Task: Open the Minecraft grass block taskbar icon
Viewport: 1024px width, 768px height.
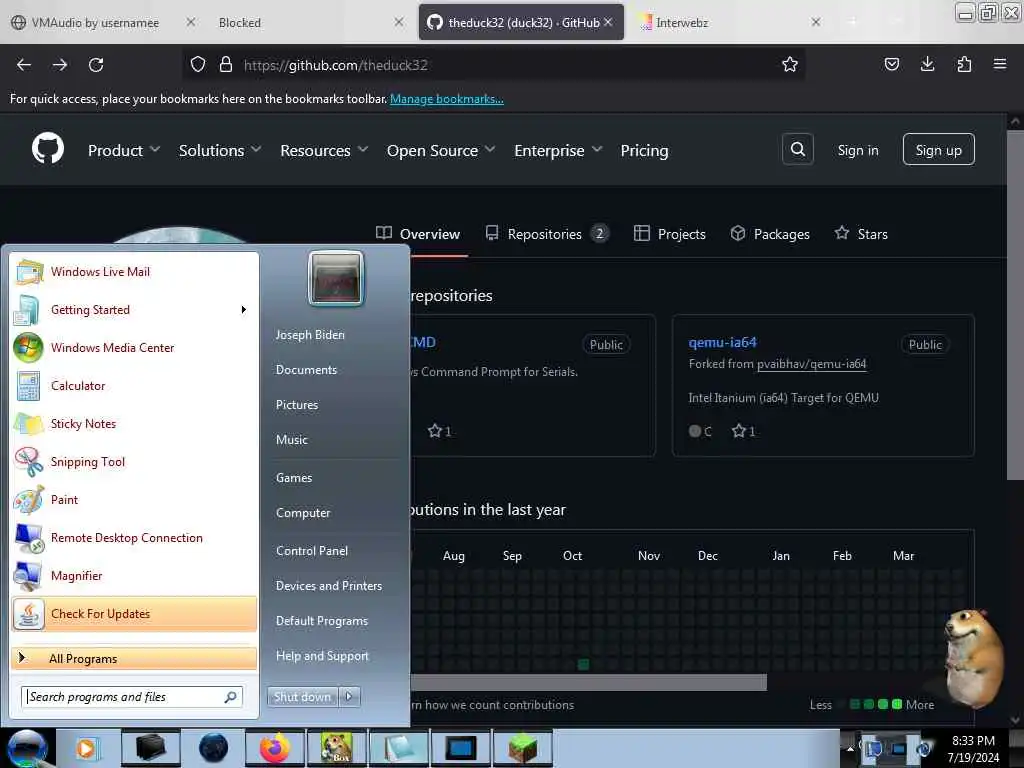Action: [x=522, y=748]
